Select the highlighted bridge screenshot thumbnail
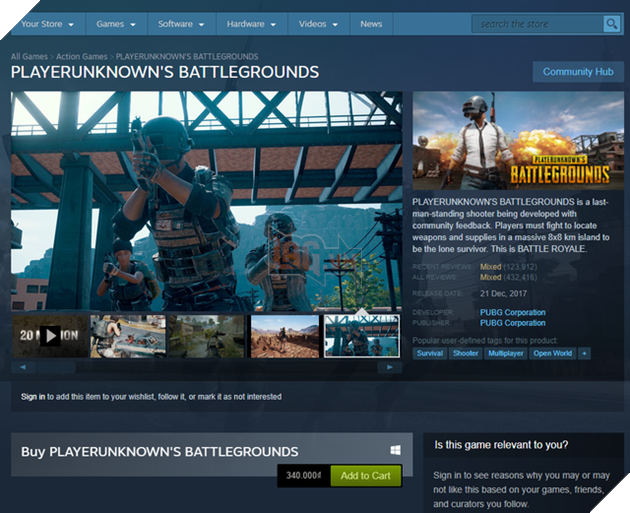Screen dimensions: 630x513 (x=362, y=336)
